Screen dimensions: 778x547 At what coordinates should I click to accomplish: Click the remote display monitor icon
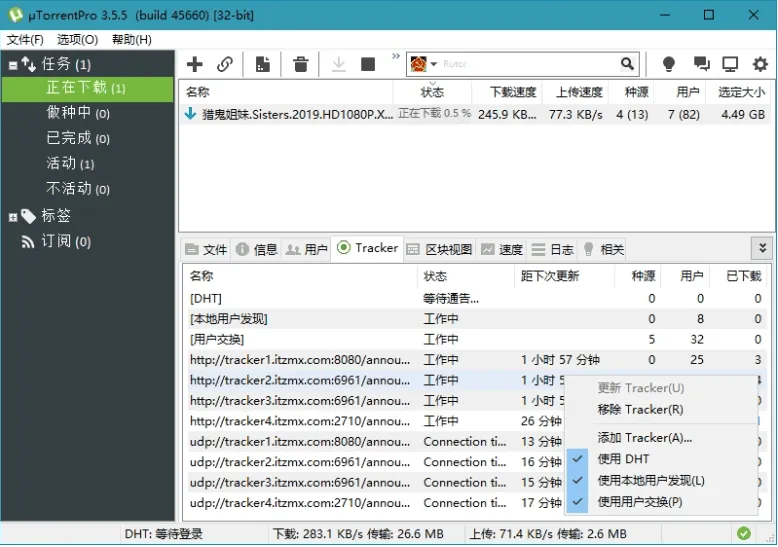coord(730,65)
